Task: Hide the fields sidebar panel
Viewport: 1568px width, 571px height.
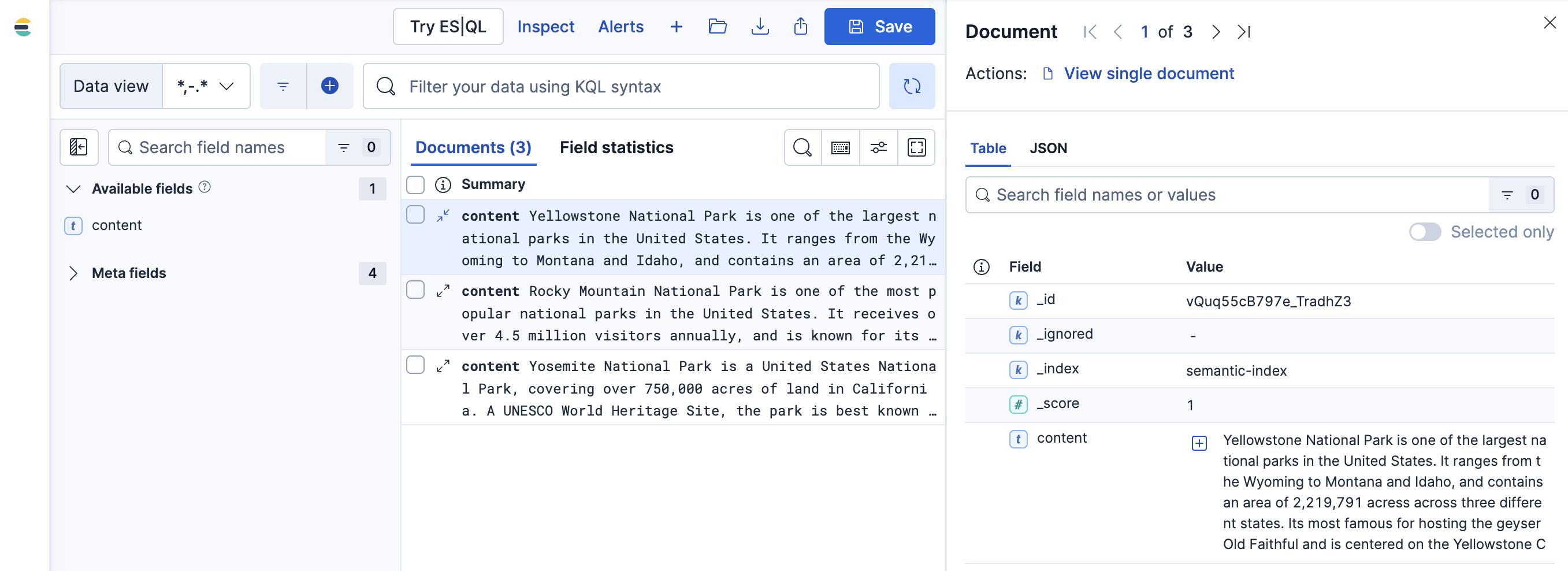Action: point(79,147)
